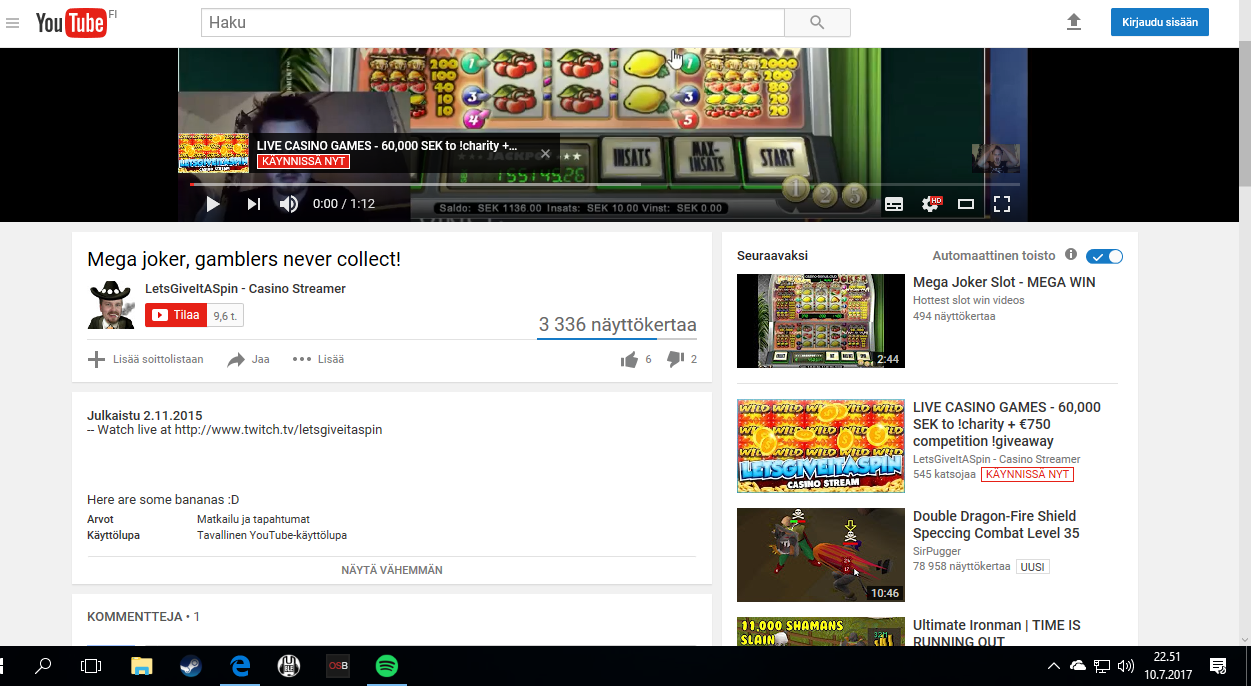The image size is (1251, 686).
Task: Skip to the next video
Action: pyautogui.click(x=253, y=204)
